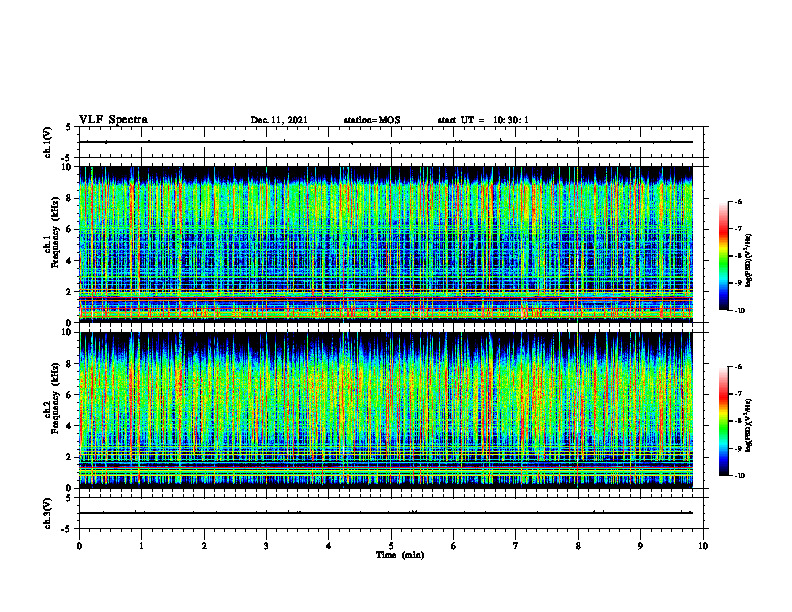Click the ch.2 spectrogram panel
Image resolution: width=792 pixels, height=612 pixels.
[x=386, y=410]
